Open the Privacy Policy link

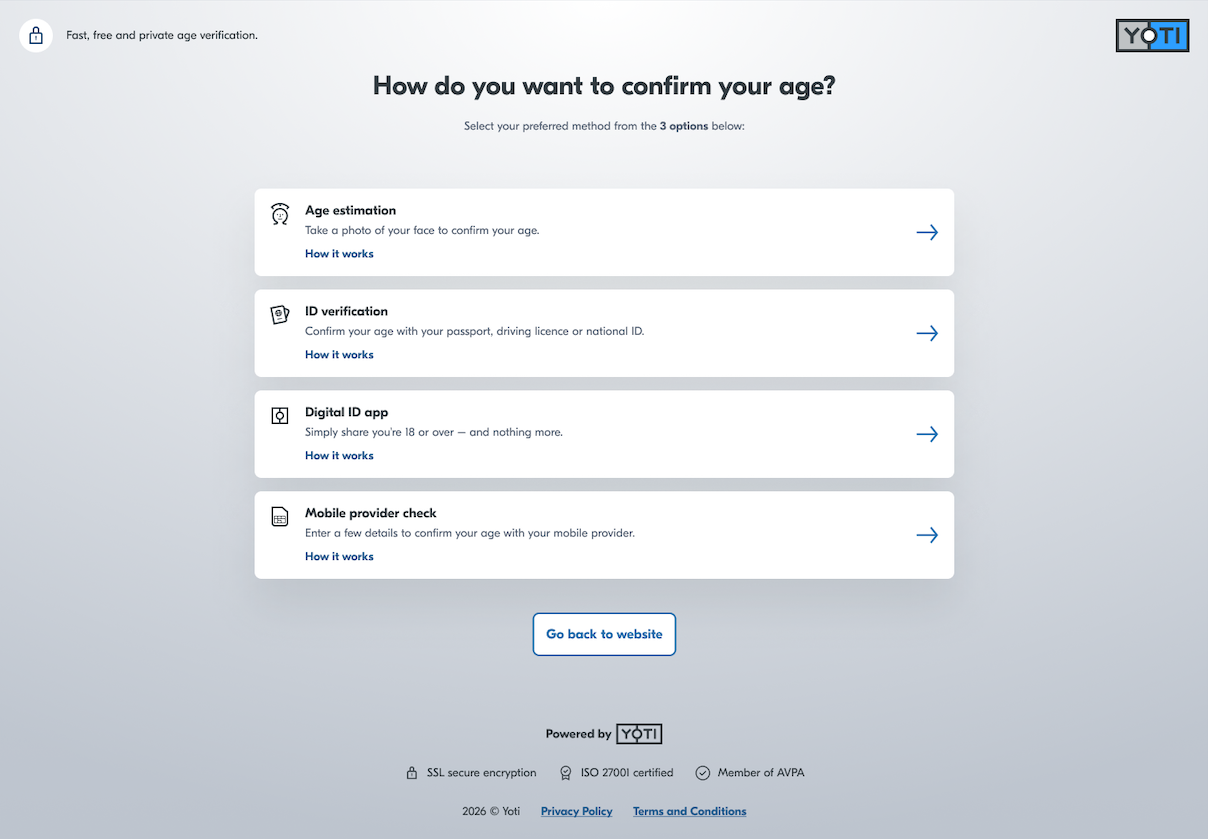click(576, 811)
